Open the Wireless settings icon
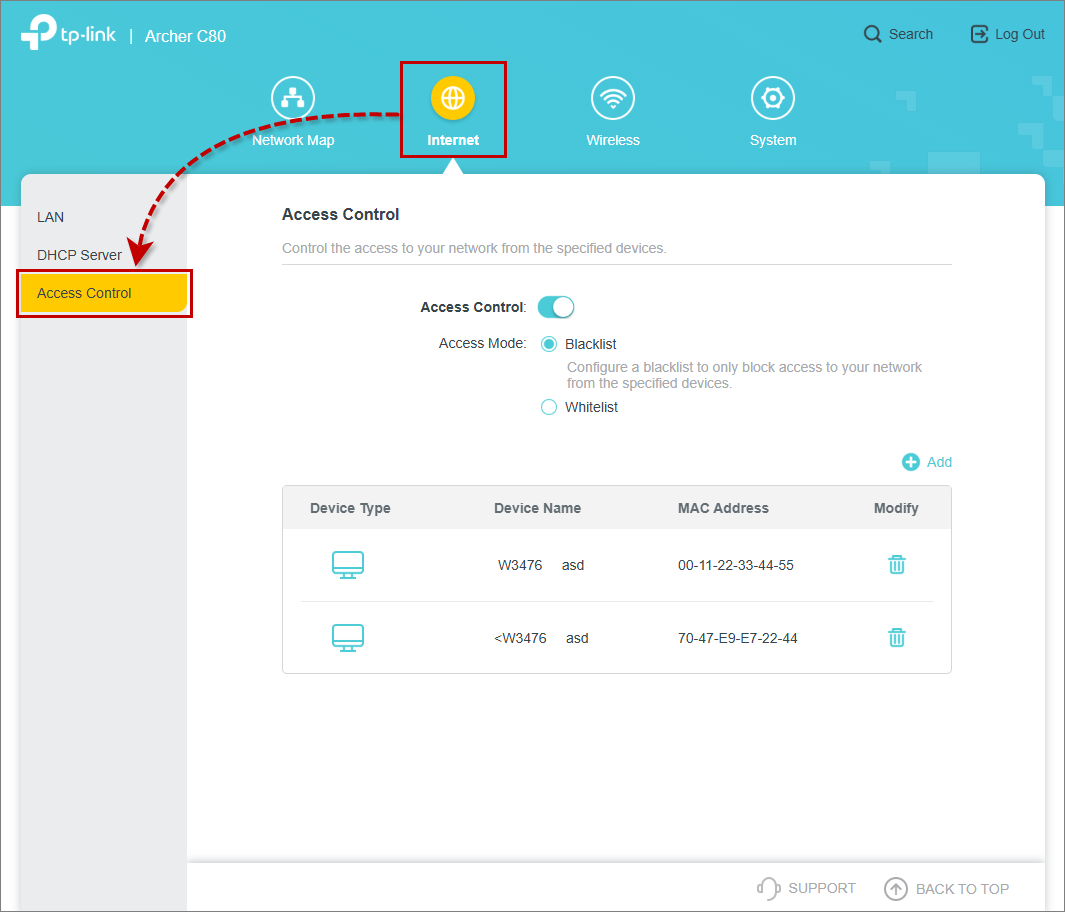 click(x=613, y=98)
